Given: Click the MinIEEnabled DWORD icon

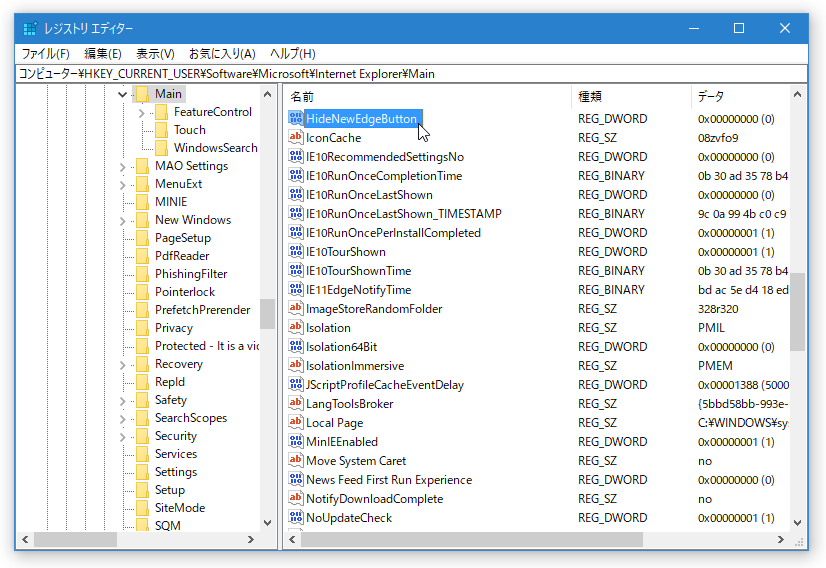Looking at the screenshot, I should click(x=296, y=440).
